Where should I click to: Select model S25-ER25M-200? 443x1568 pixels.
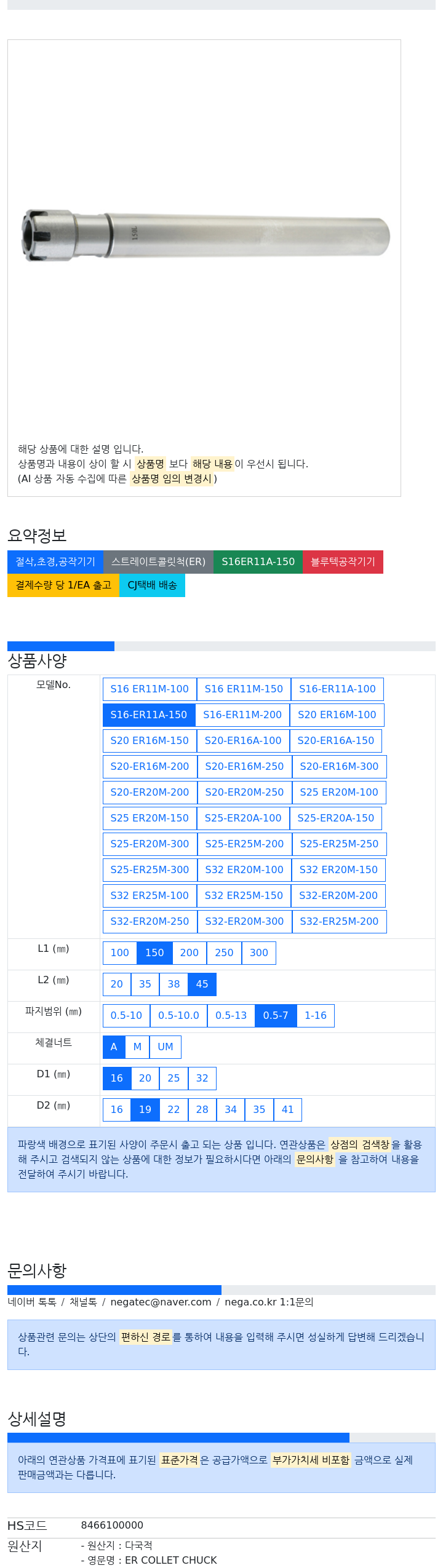click(x=245, y=844)
